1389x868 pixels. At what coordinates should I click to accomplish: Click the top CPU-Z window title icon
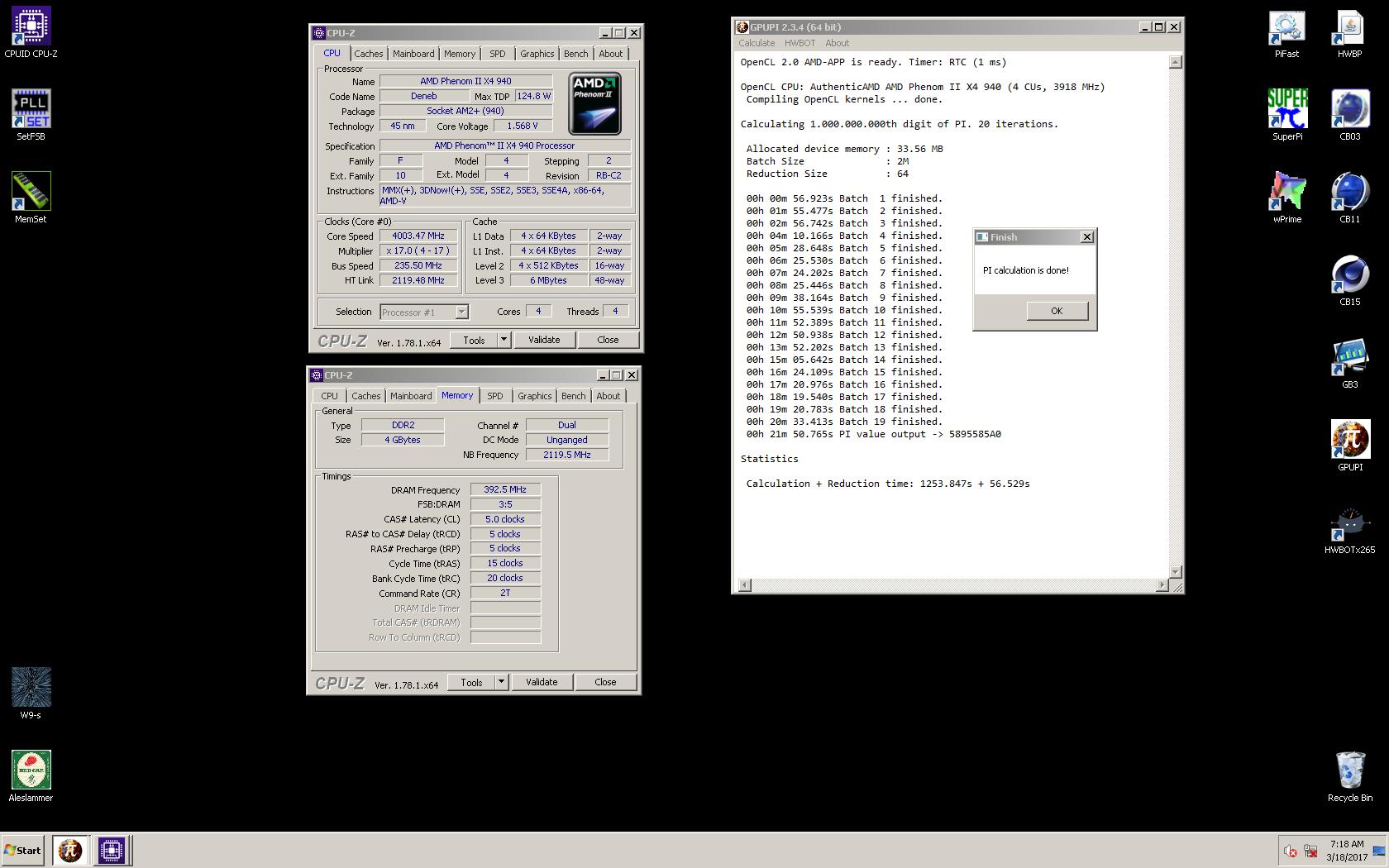[318, 33]
